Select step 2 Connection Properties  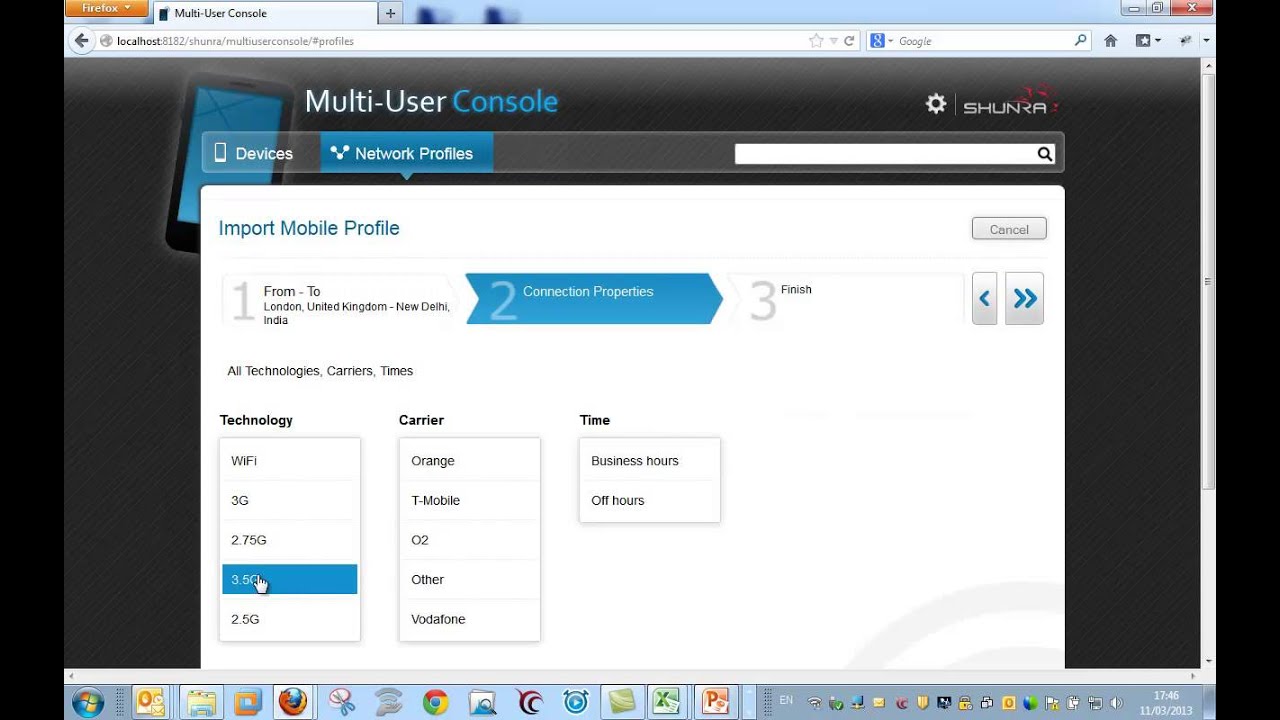click(593, 298)
